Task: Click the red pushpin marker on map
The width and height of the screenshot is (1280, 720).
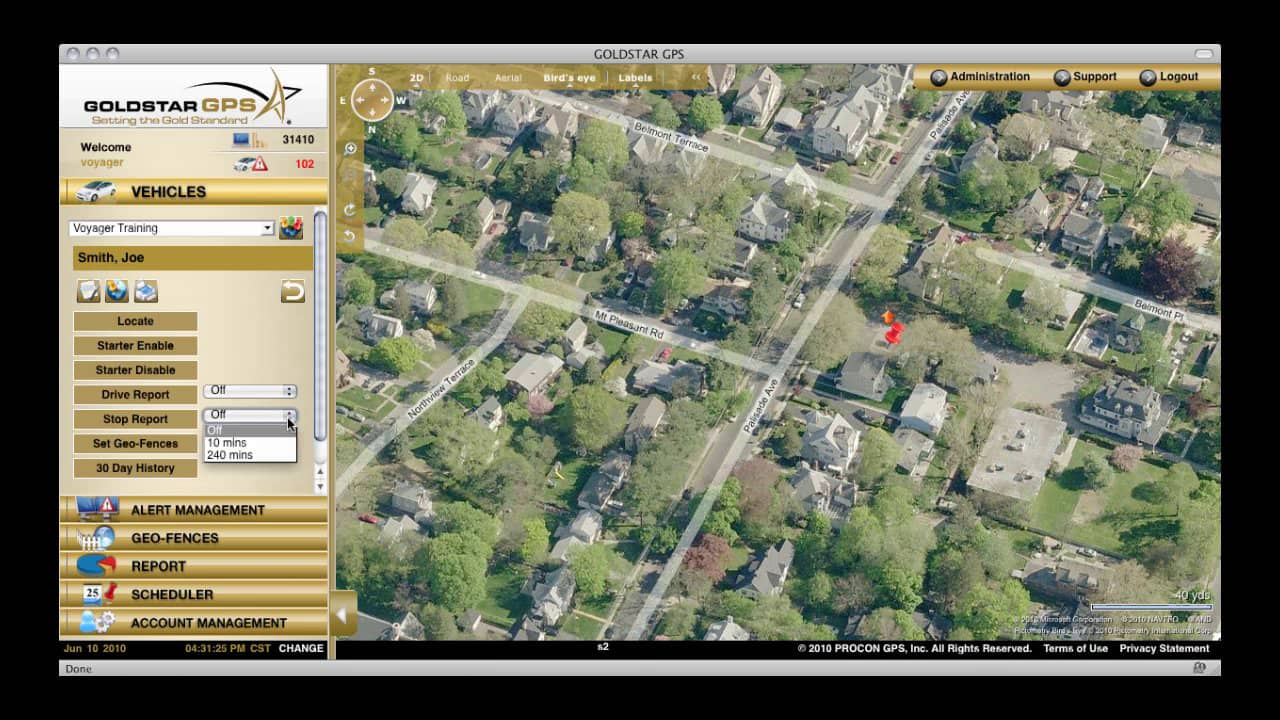Action: point(893,333)
